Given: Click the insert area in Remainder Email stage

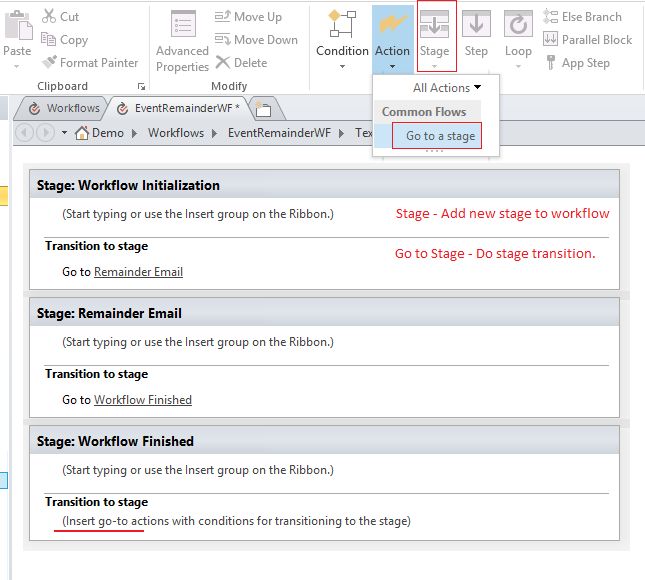Looking at the screenshot, I should pos(198,342).
